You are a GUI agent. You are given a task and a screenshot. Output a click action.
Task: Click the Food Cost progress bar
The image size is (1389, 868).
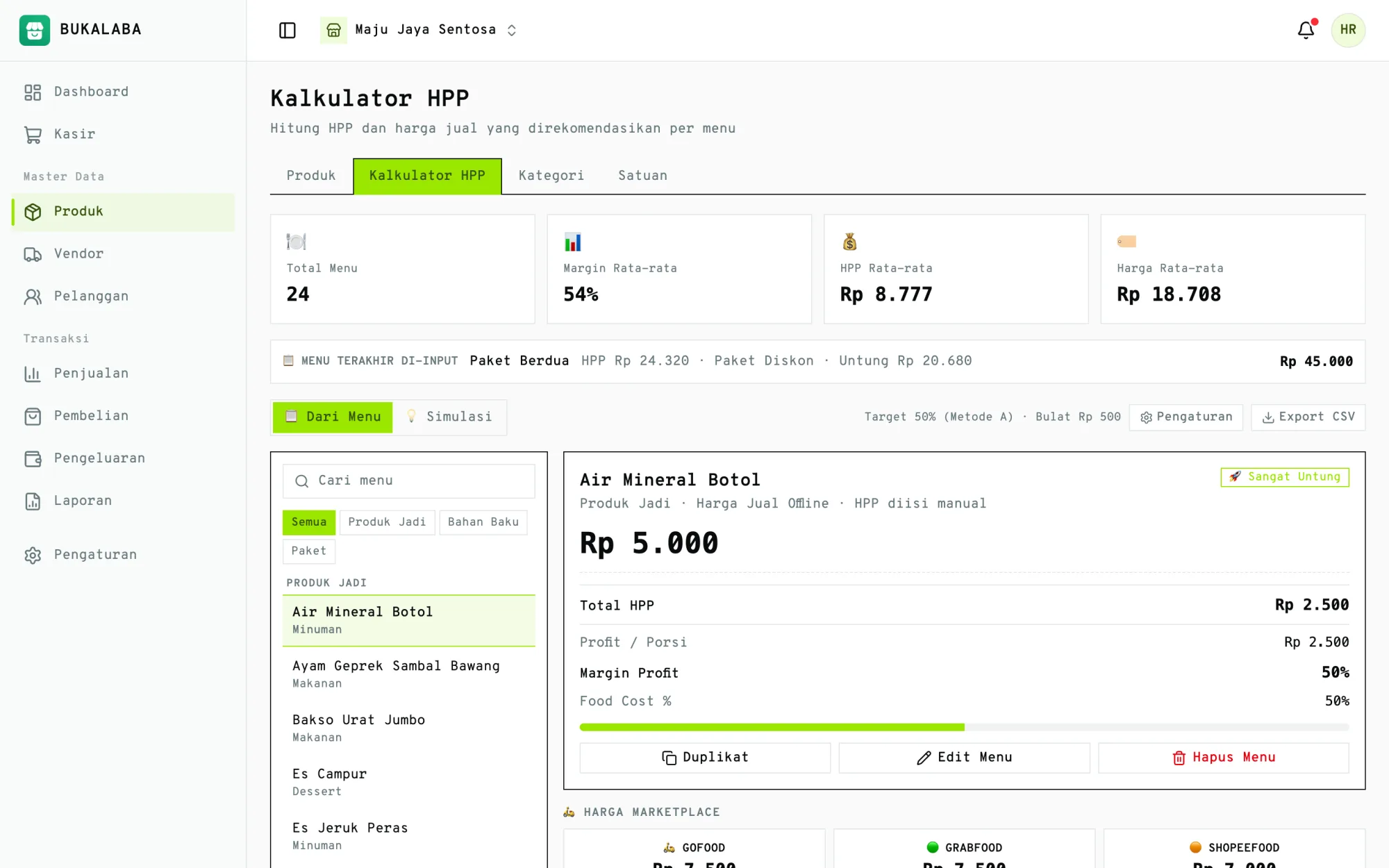pyautogui.click(x=964, y=727)
